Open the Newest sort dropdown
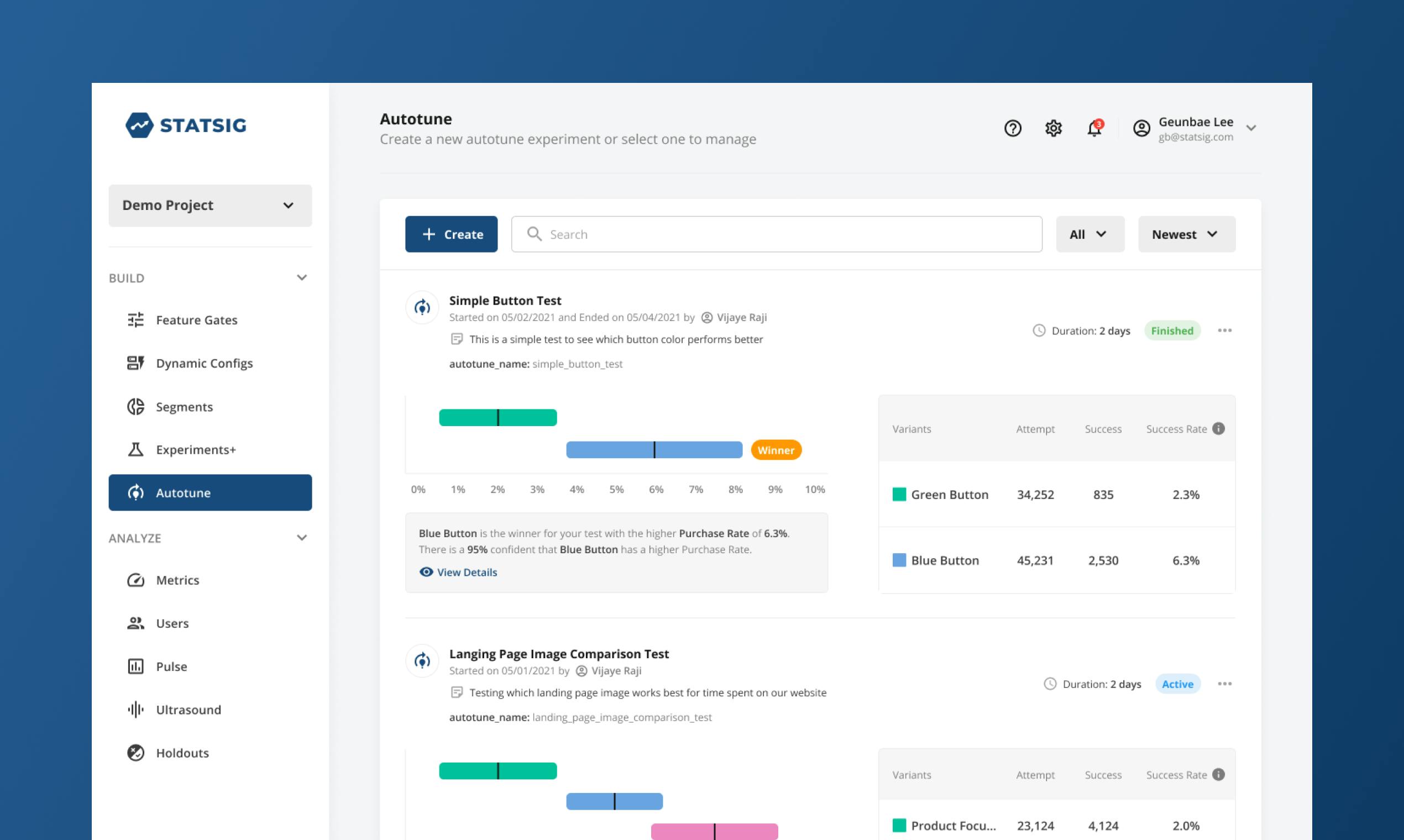Viewport: 1404px width, 840px height. tap(1187, 234)
